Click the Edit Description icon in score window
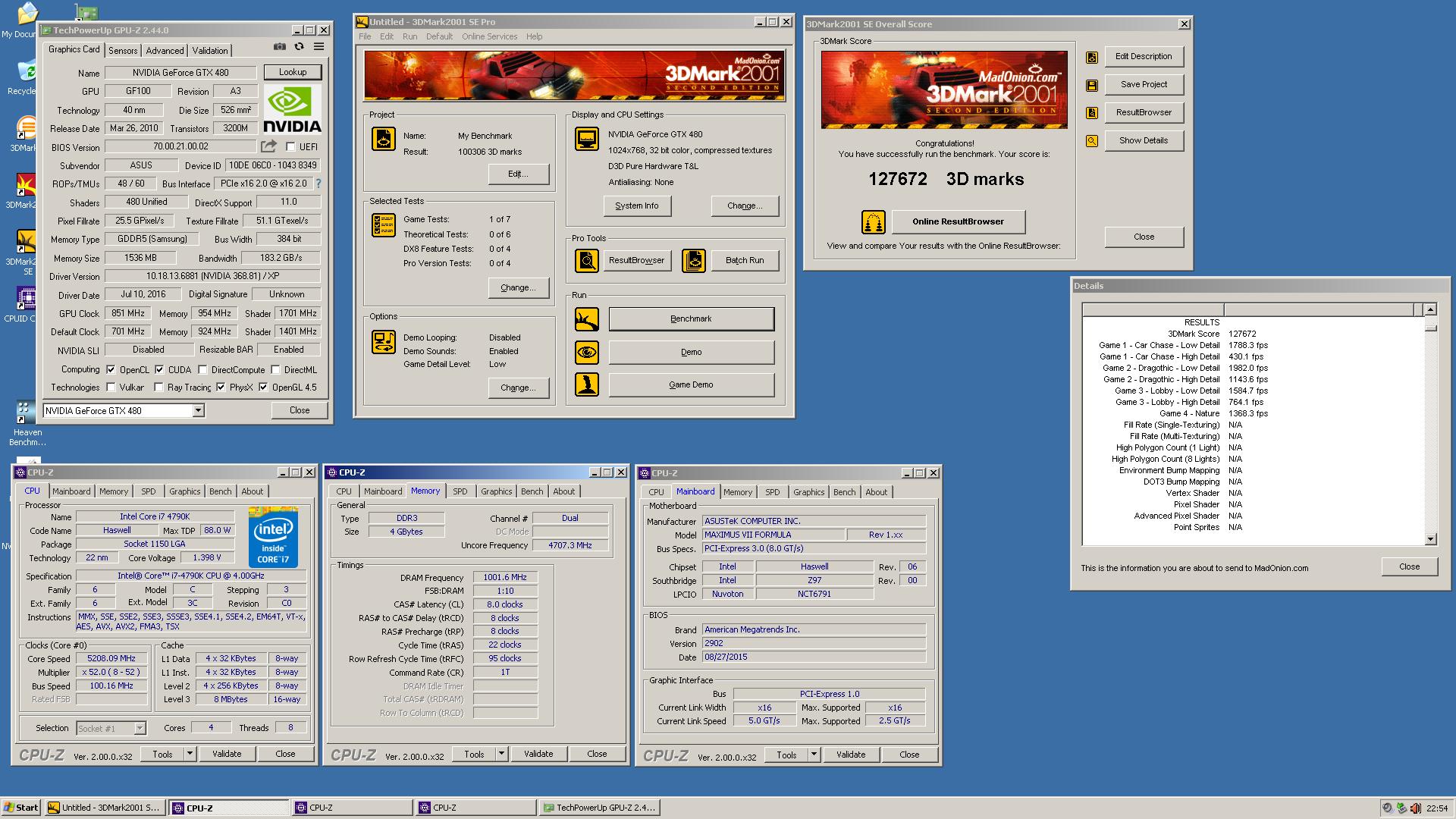The width and height of the screenshot is (1456, 819). [x=1092, y=57]
